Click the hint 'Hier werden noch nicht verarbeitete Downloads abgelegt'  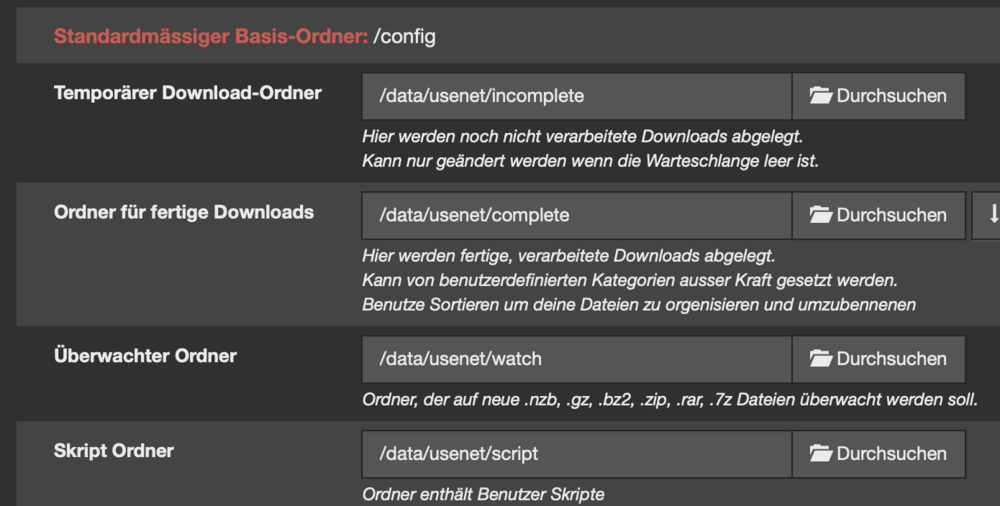click(x=582, y=137)
